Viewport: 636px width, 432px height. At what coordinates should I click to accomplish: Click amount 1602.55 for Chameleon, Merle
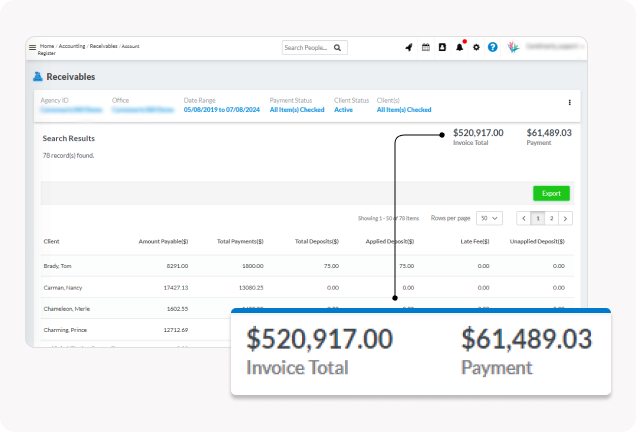(177, 309)
